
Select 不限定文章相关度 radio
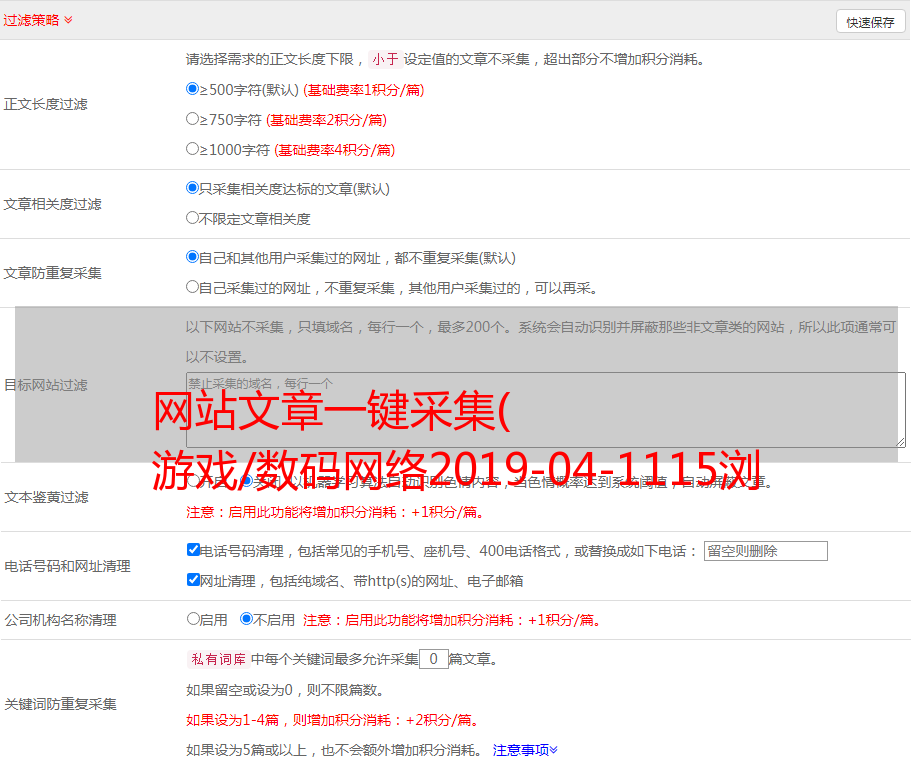(192, 218)
